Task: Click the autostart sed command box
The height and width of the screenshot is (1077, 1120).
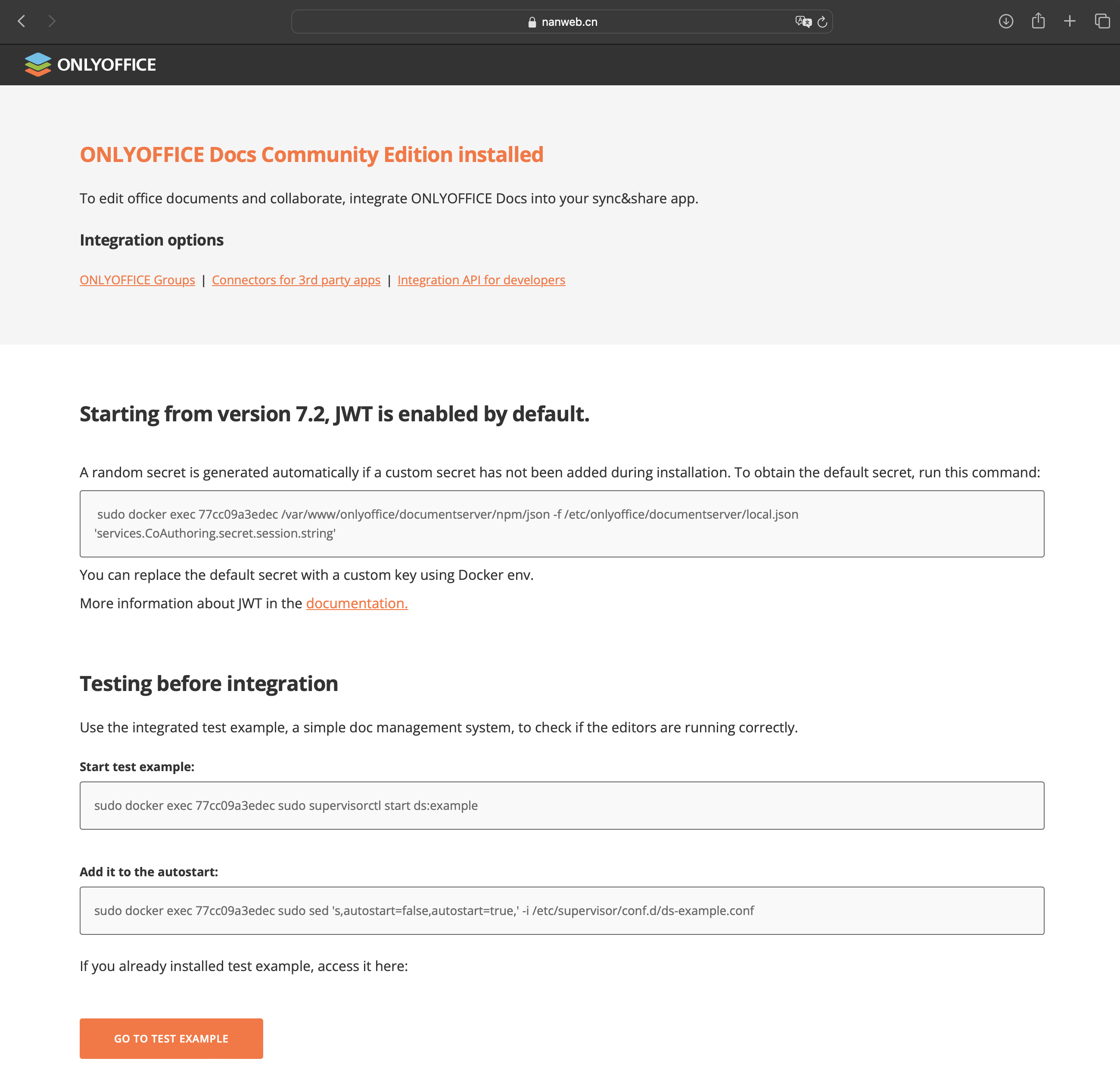Action: point(562,910)
